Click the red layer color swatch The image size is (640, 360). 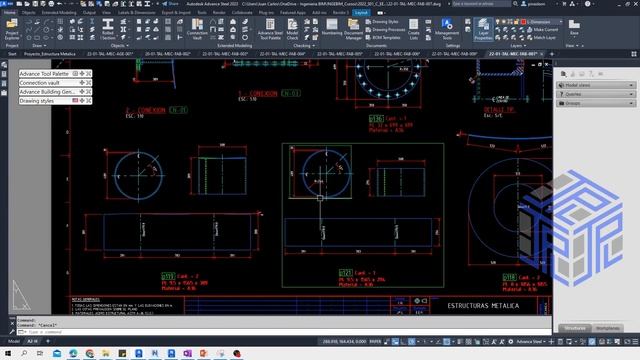(523, 22)
